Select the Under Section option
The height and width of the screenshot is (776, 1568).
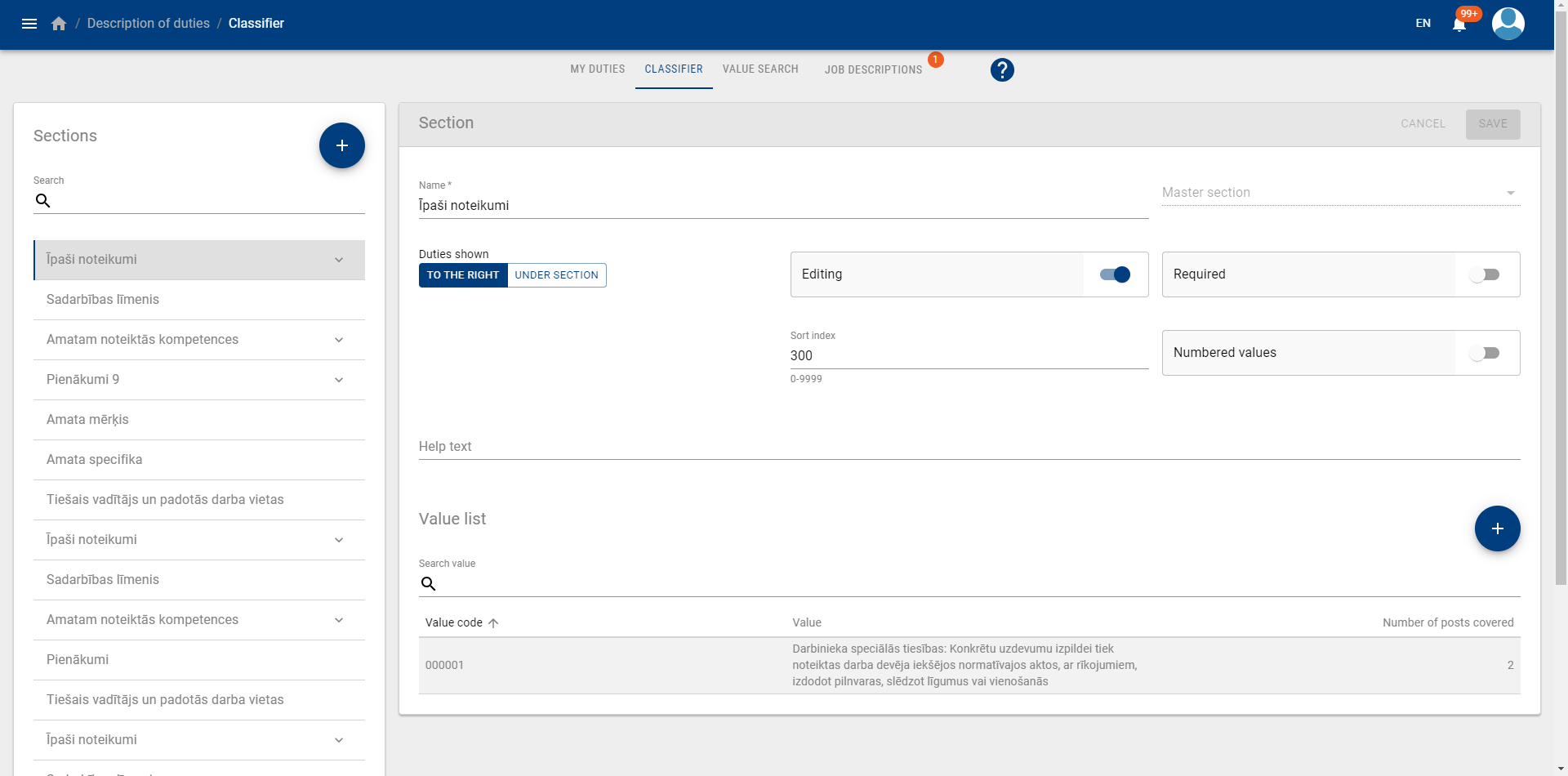tap(556, 275)
